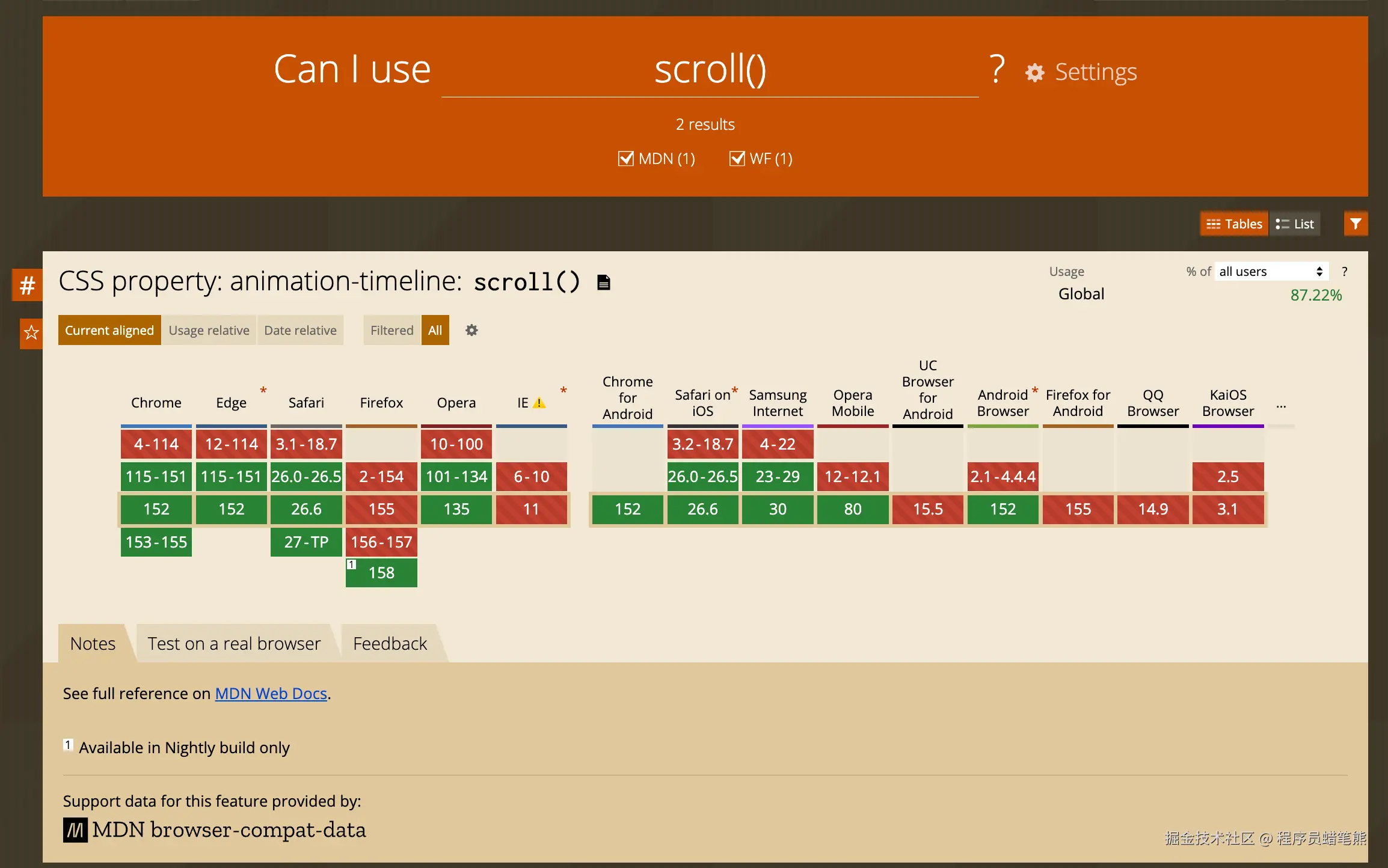Click the Firefox 156-157 cell
This screenshot has height=868, width=1388.
click(381, 542)
